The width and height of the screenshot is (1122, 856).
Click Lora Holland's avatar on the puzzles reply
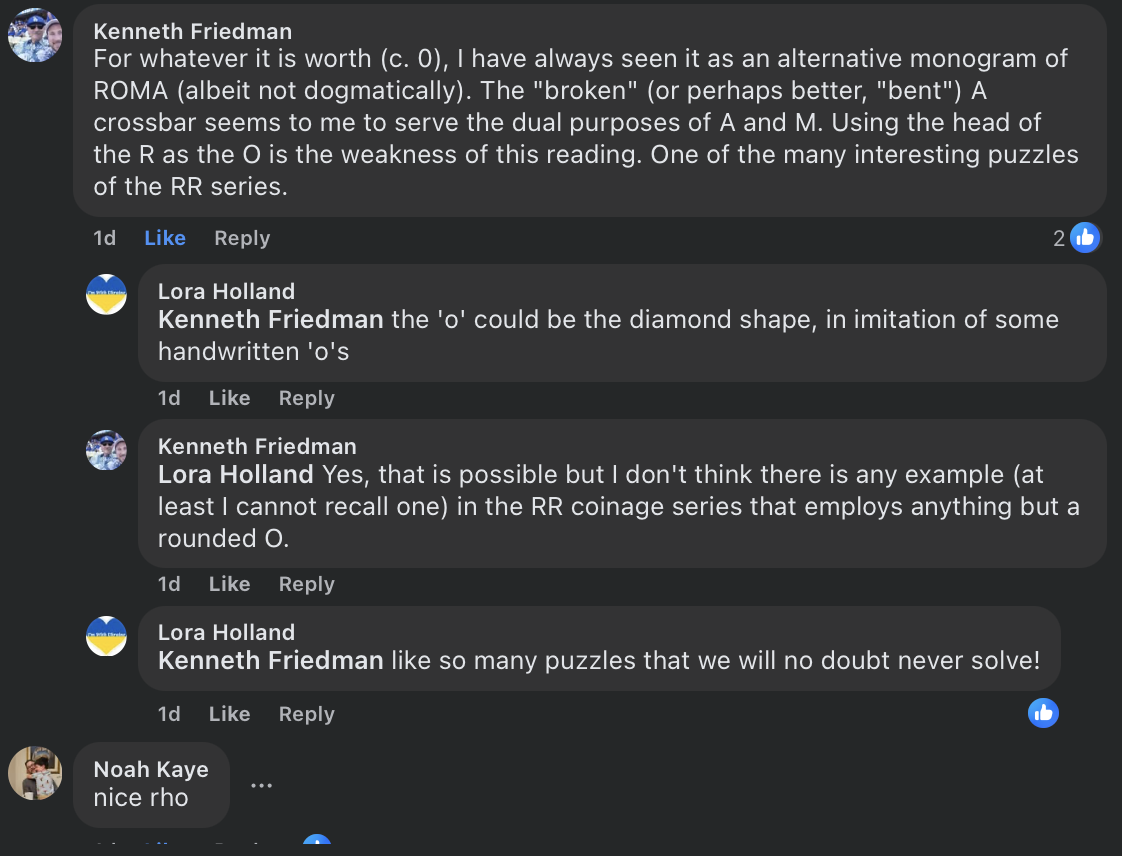[x=106, y=636]
